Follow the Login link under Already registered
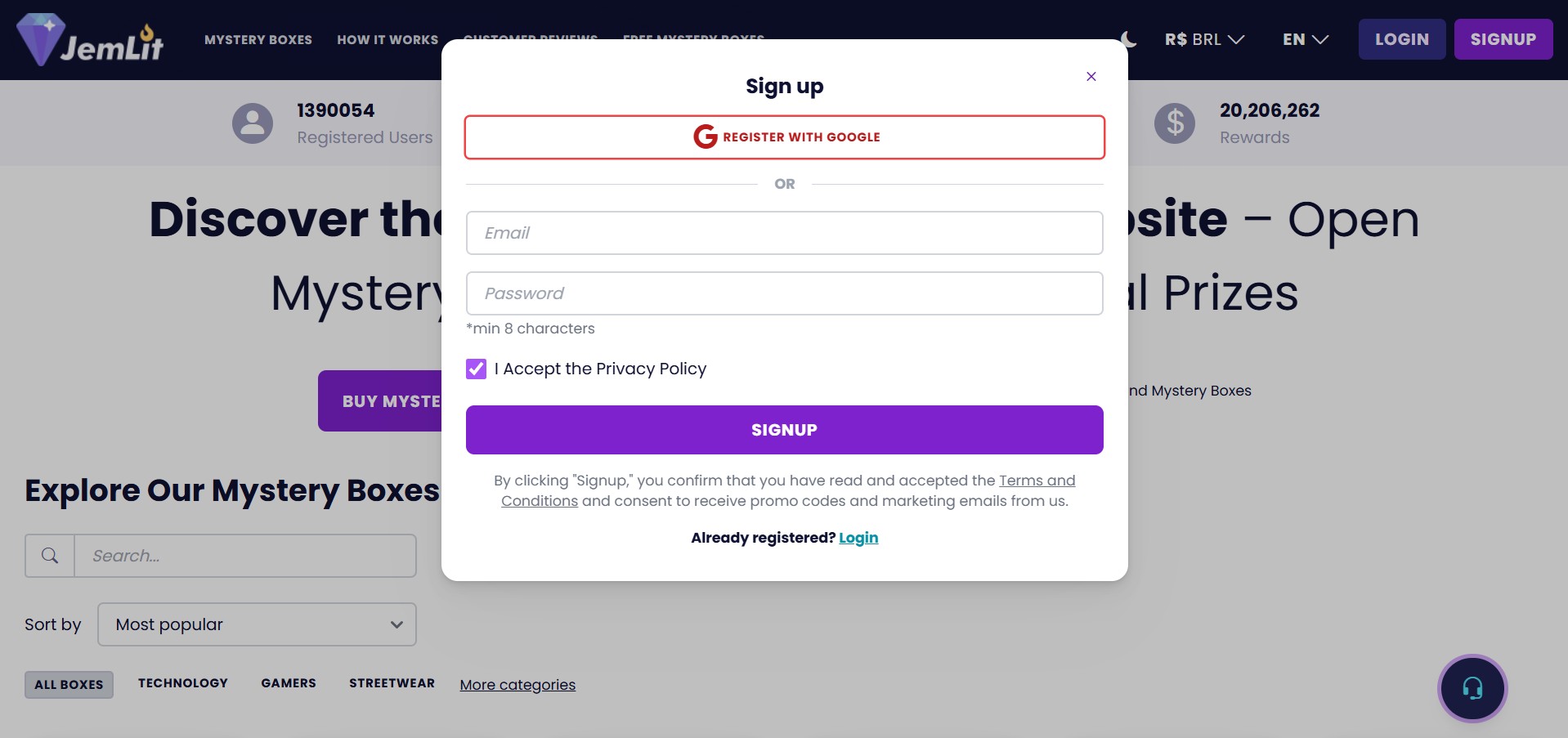Image resolution: width=1568 pixels, height=738 pixels. pos(858,538)
